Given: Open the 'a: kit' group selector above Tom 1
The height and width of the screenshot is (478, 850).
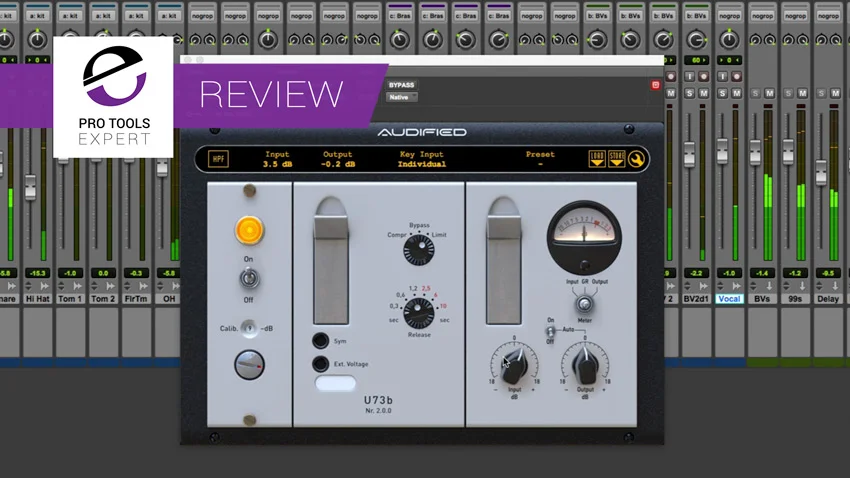Looking at the screenshot, I should coord(70,16).
